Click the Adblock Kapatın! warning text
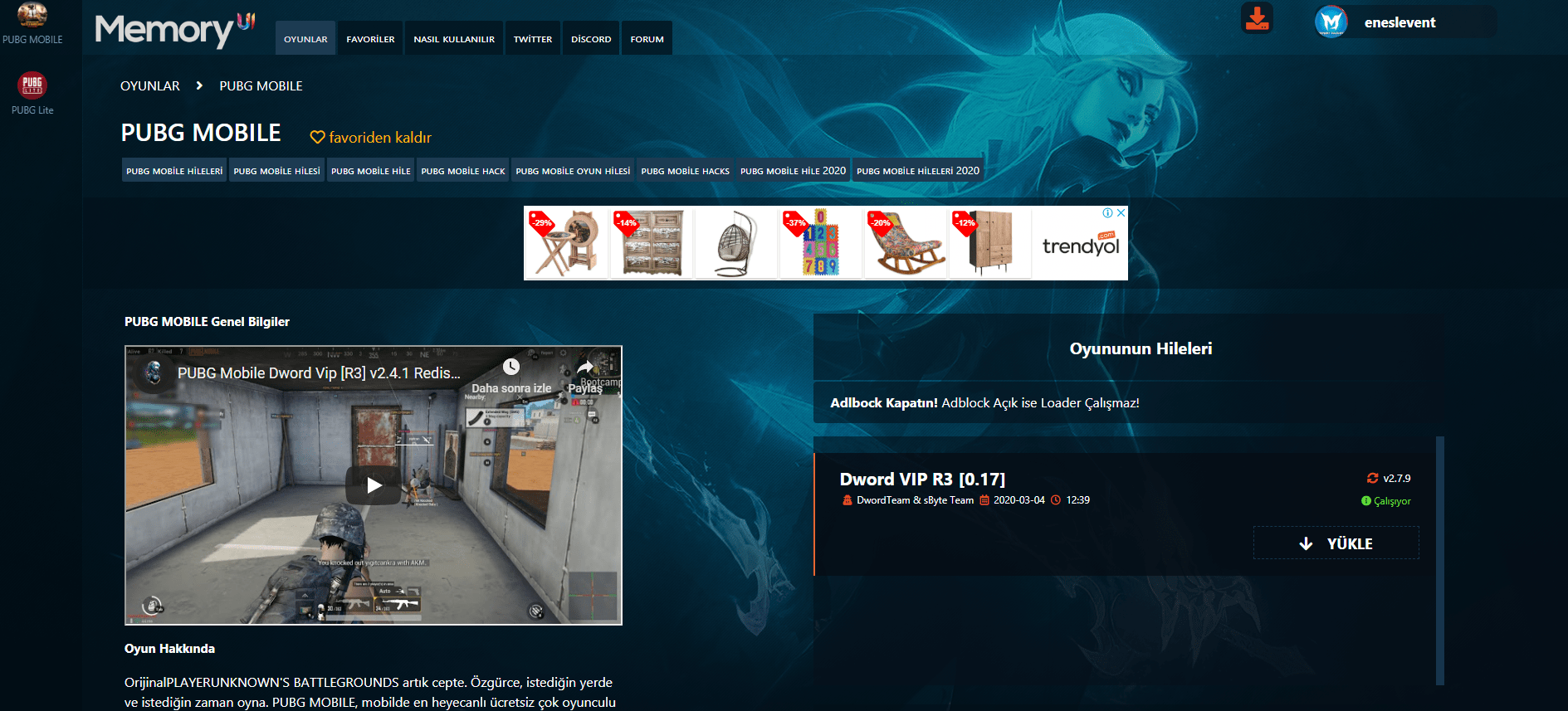Screen dimensions: 1568x711 click(x=984, y=403)
